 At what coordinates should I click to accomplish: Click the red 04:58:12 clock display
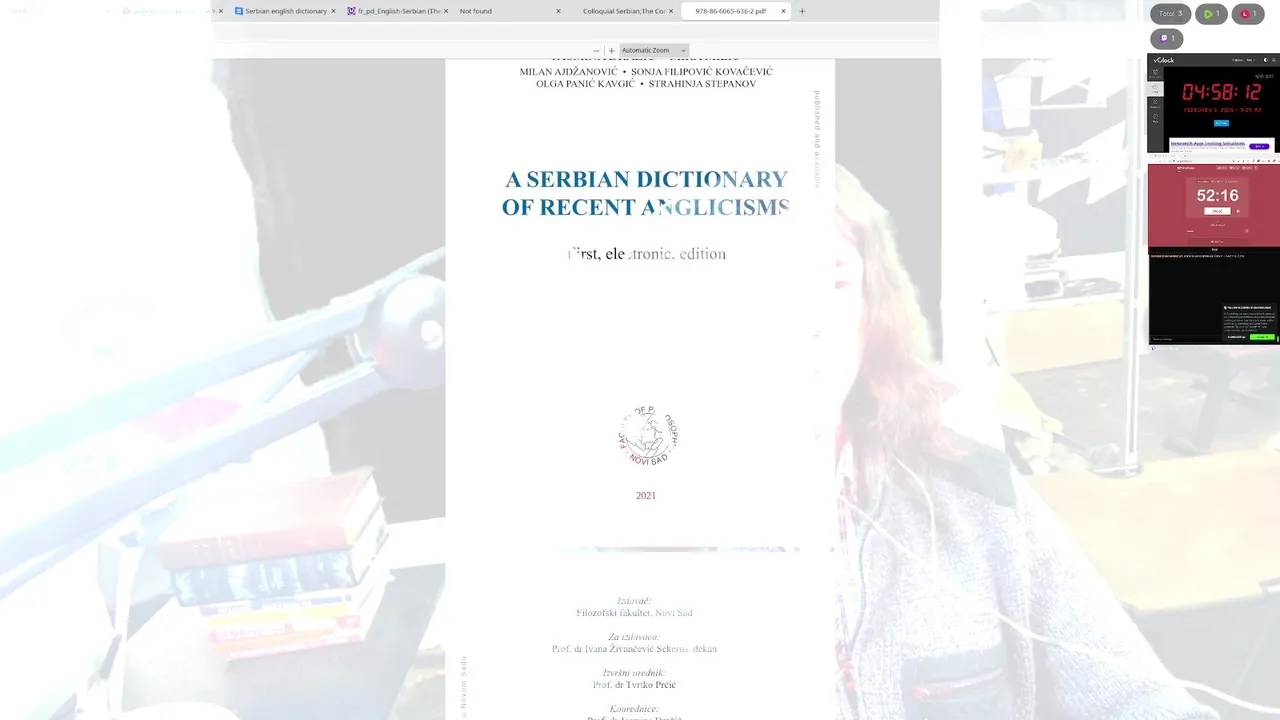coord(1221,92)
